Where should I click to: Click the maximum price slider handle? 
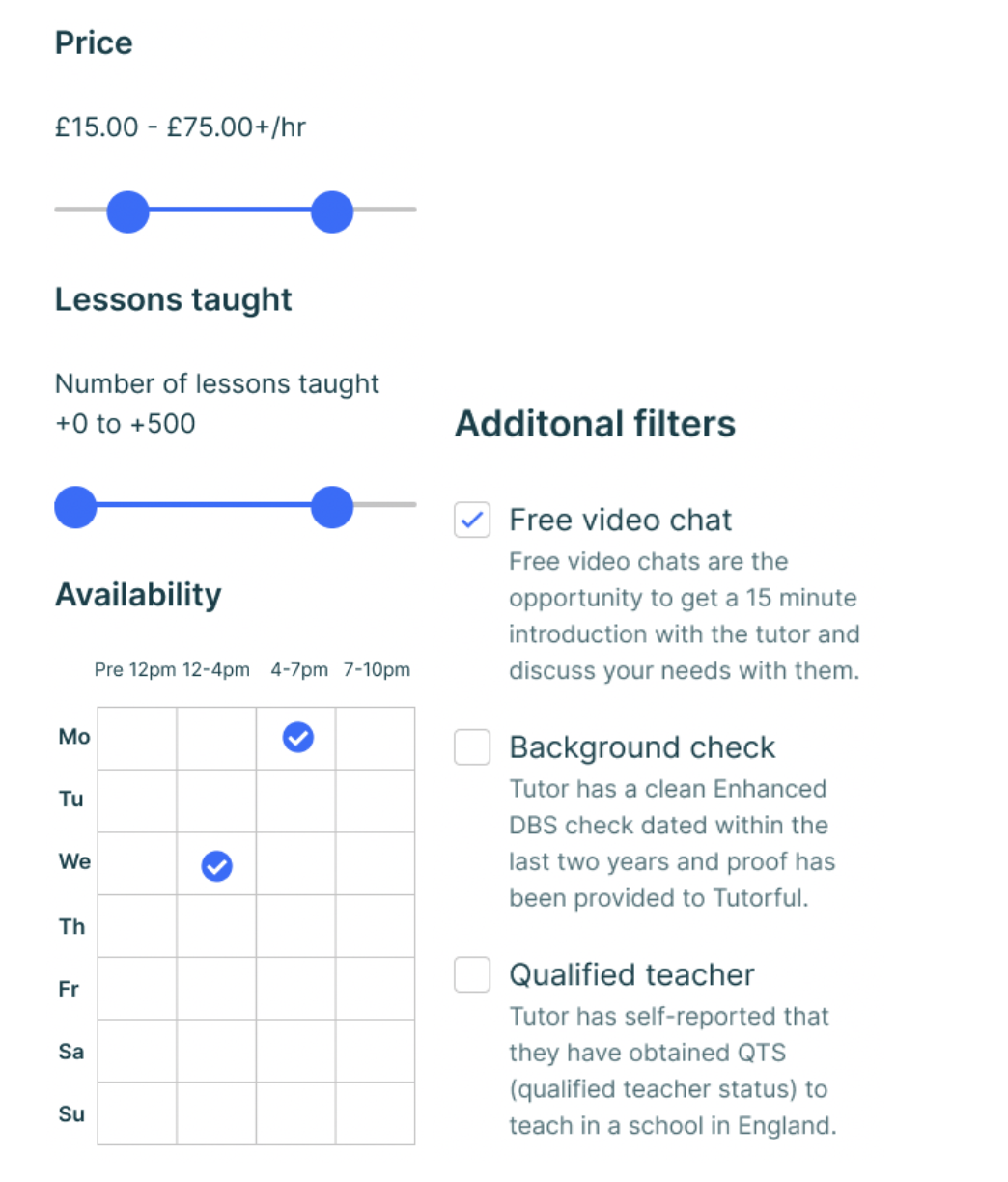[x=332, y=211]
